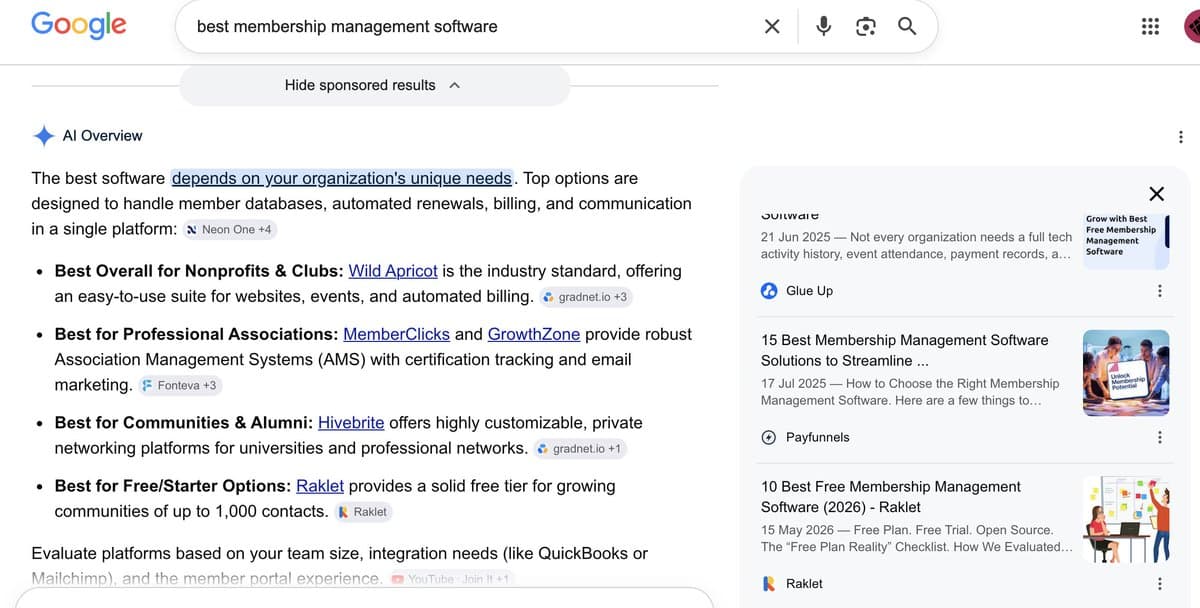
Task: Open the Google apps grid icon
Action: pyautogui.click(x=1150, y=27)
